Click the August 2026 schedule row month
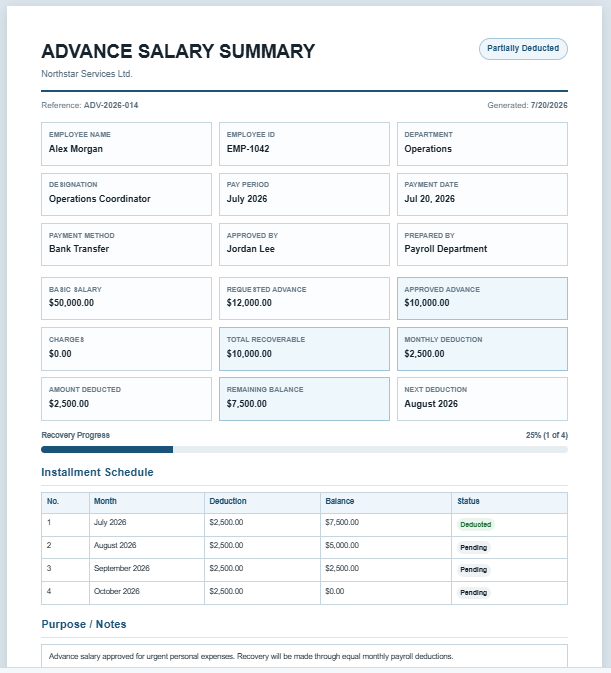Screen dimensions: 611x673 115,545
